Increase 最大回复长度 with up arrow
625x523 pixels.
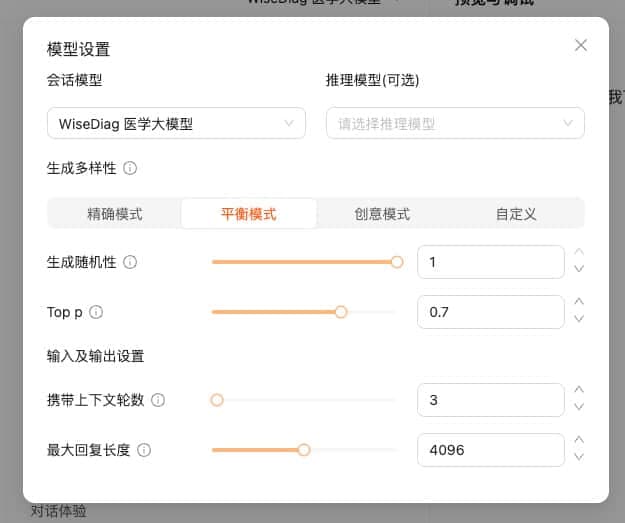[579, 440]
